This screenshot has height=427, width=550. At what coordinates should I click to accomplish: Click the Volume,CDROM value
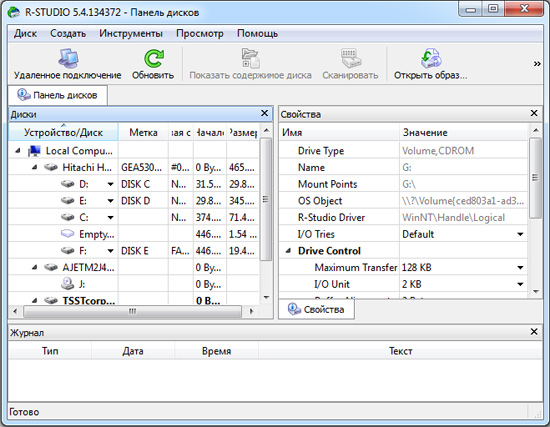(x=438, y=151)
